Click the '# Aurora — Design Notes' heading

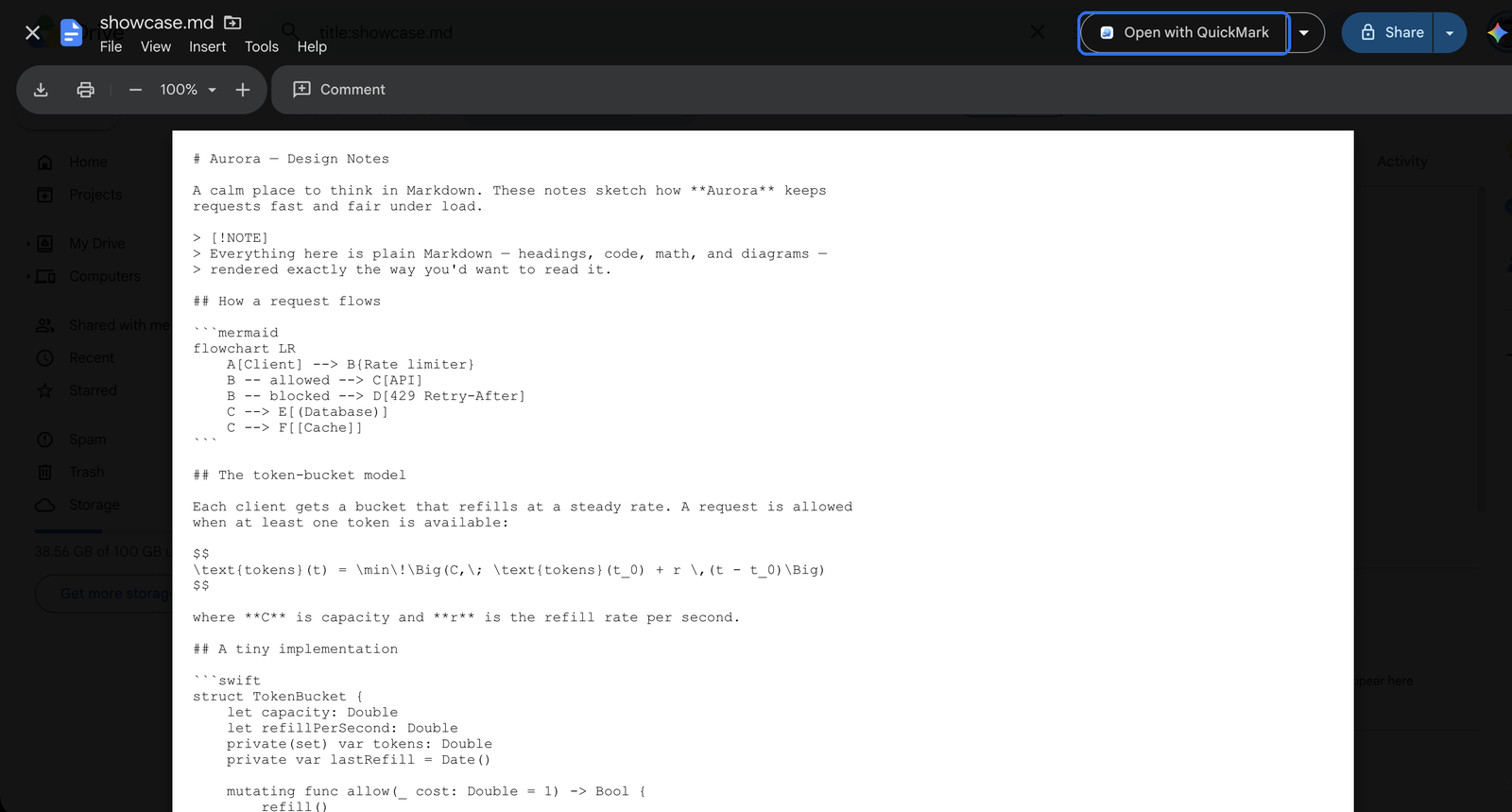[291, 159]
